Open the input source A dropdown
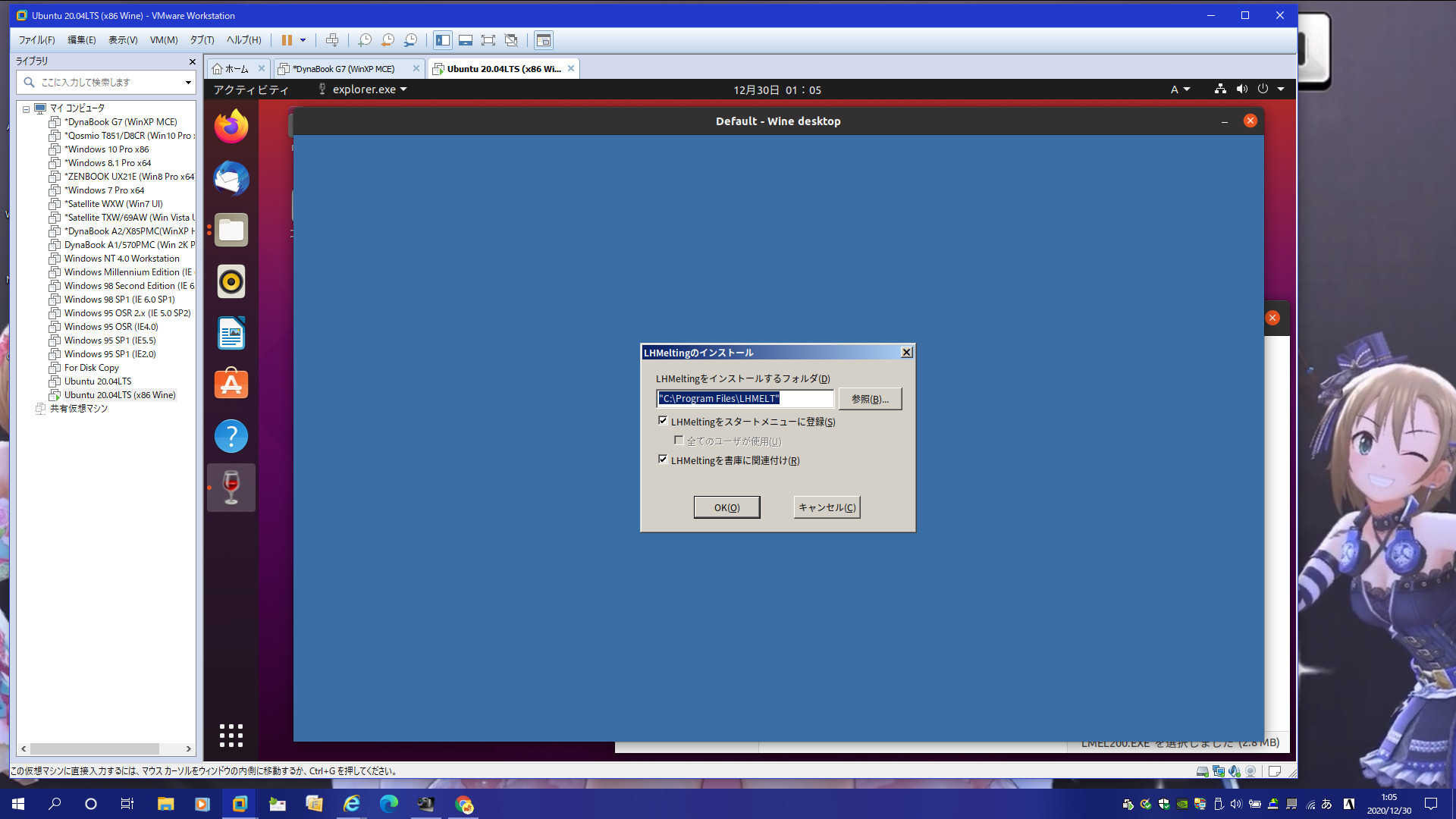This screenshot has height=819, width=1456. point(1180,89)
